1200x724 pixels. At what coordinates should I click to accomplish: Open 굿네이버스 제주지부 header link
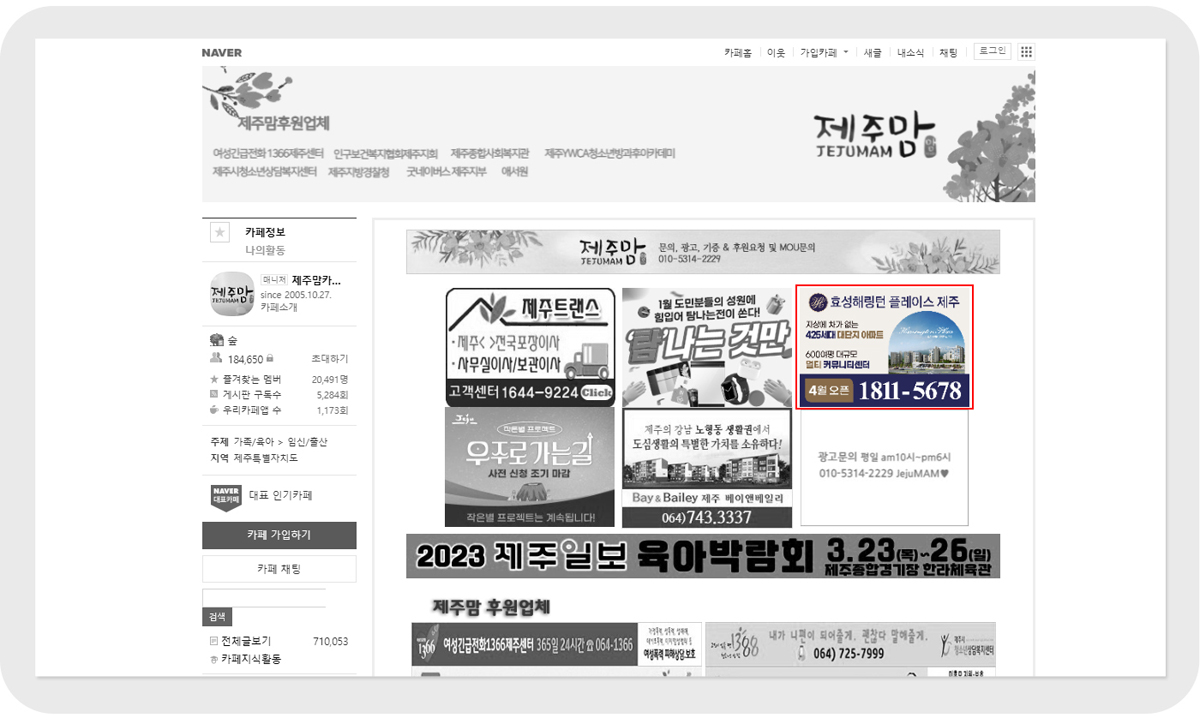click(446, 172)
